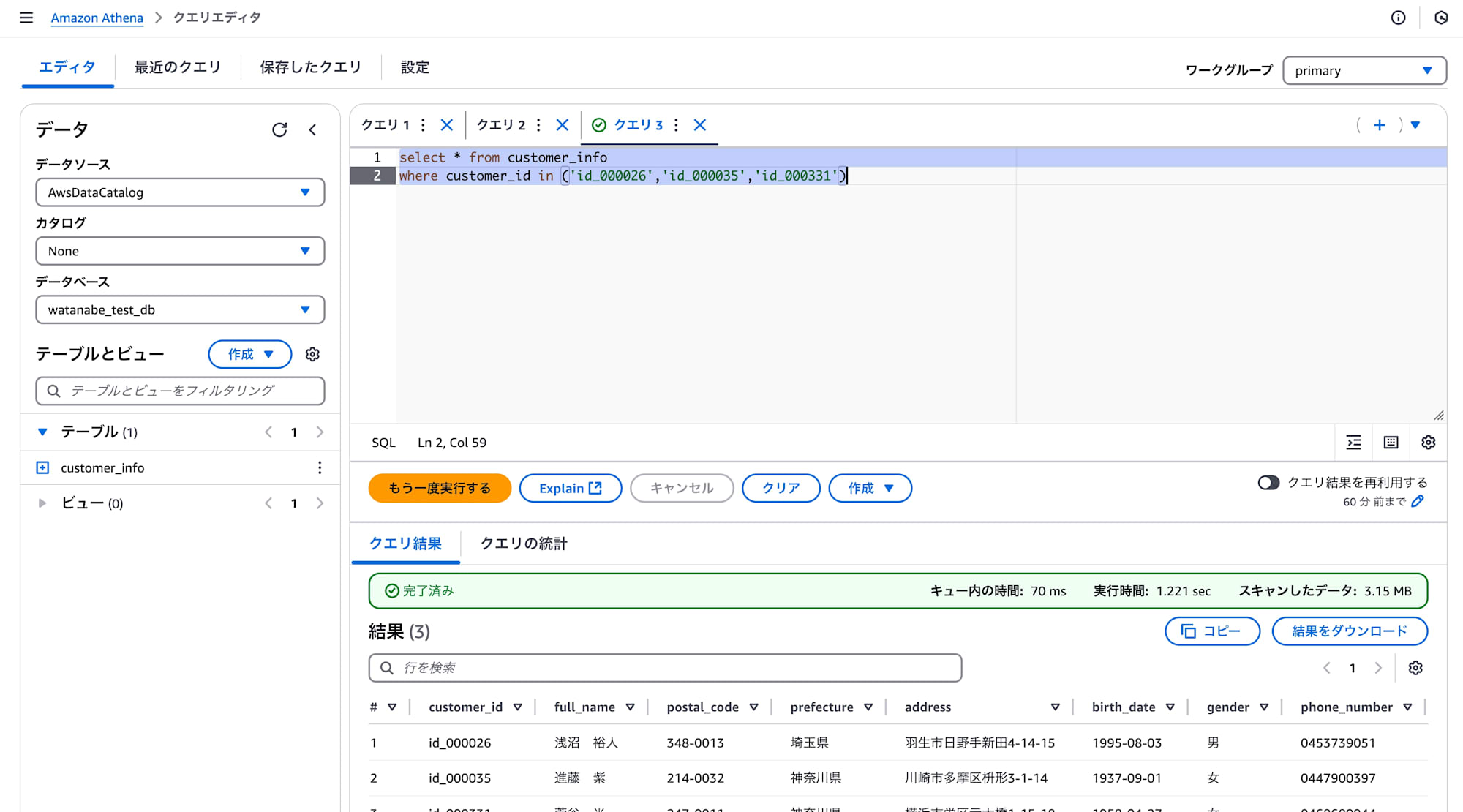Image resolution: width=1463 pixels, height=812 pixels.
Task: Open the Amazon Athena breadcrumb link
Action: coord(97,18)
